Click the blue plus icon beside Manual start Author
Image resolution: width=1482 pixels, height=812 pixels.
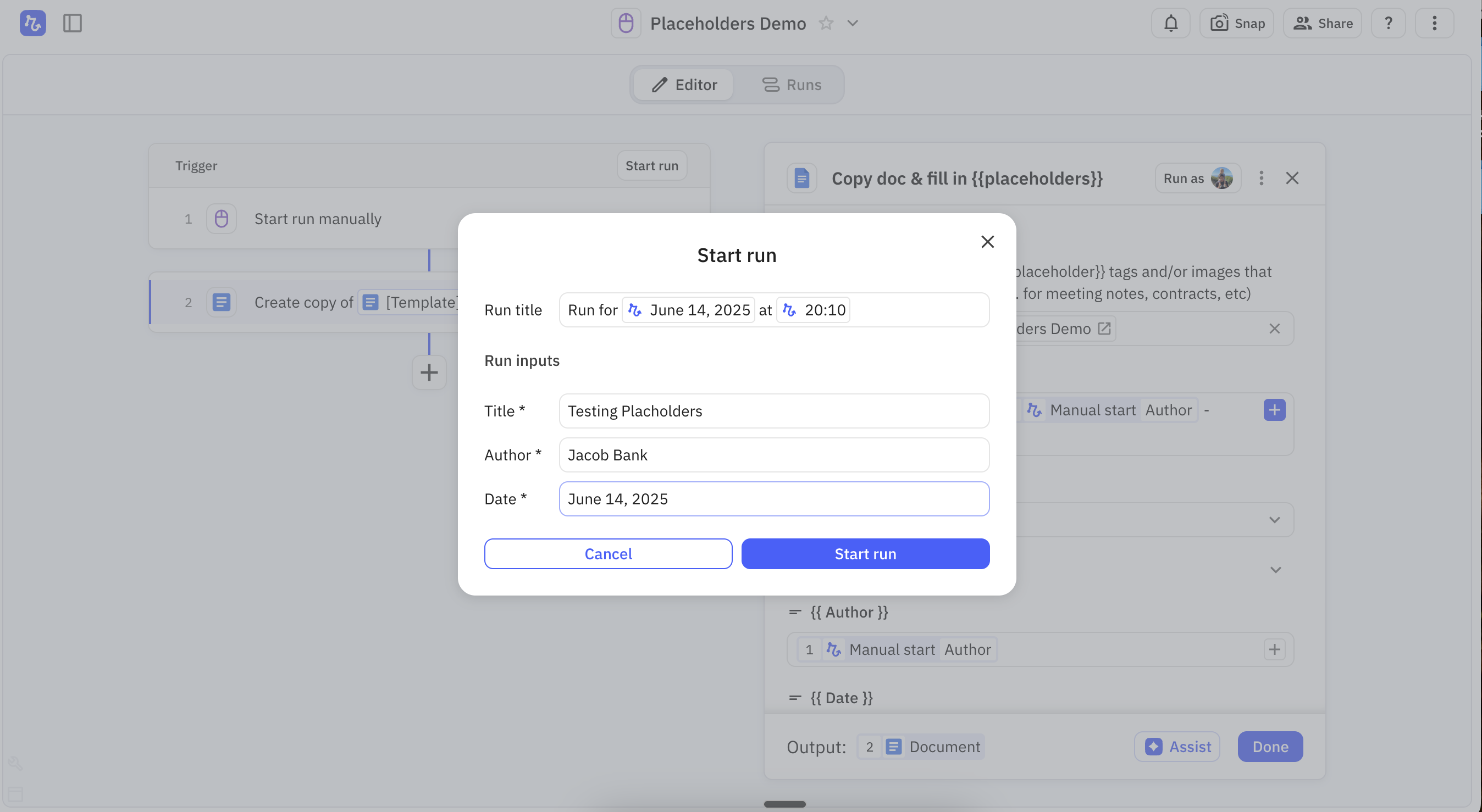pyautogui.click(x=1274, y=410)
